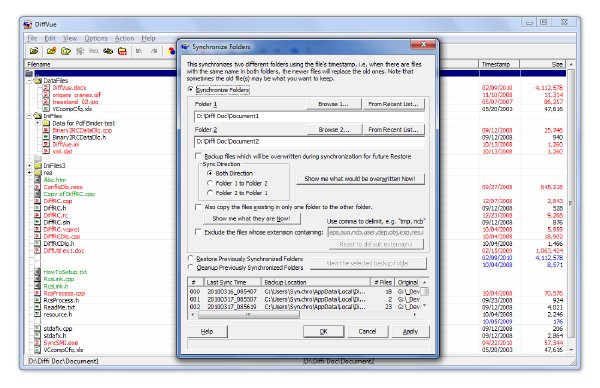Image resolution: width=600 pixels, height=388 pixels.
Task: Open the Edit menu
Action: coord(50,38)
